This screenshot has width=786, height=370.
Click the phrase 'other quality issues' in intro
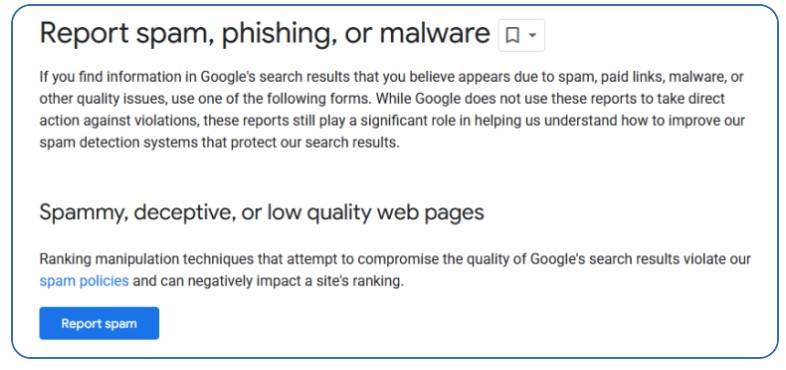coord(104,99)
